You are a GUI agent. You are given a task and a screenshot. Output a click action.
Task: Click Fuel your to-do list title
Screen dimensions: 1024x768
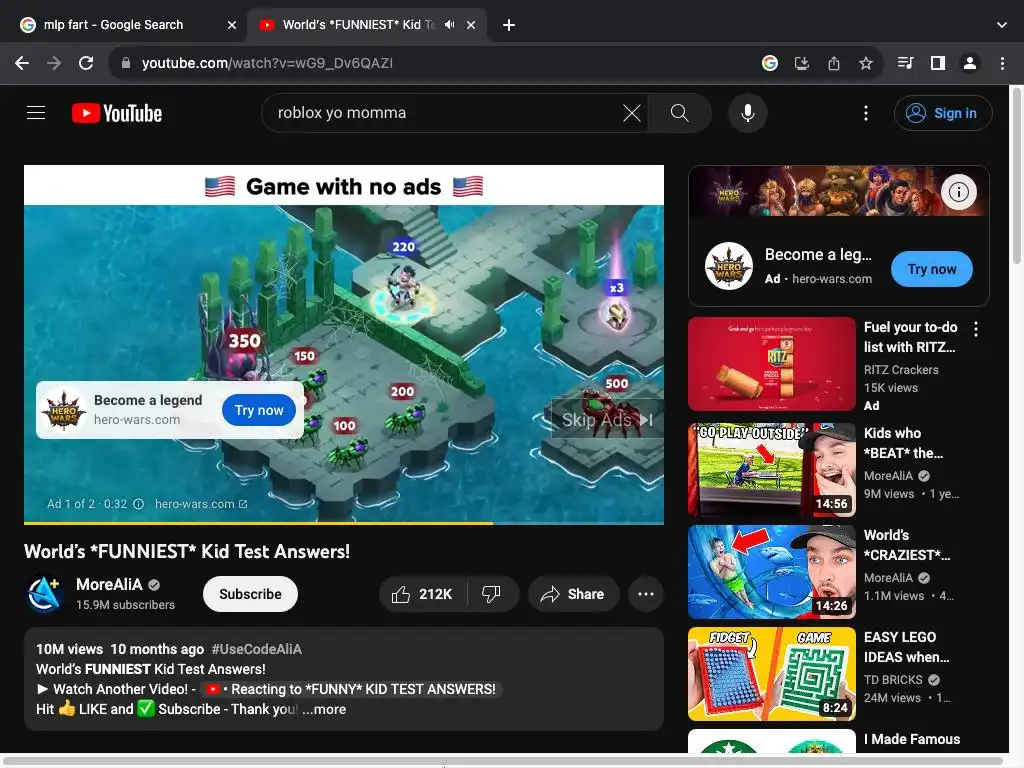pyautogui.click(x=911, y=337)
